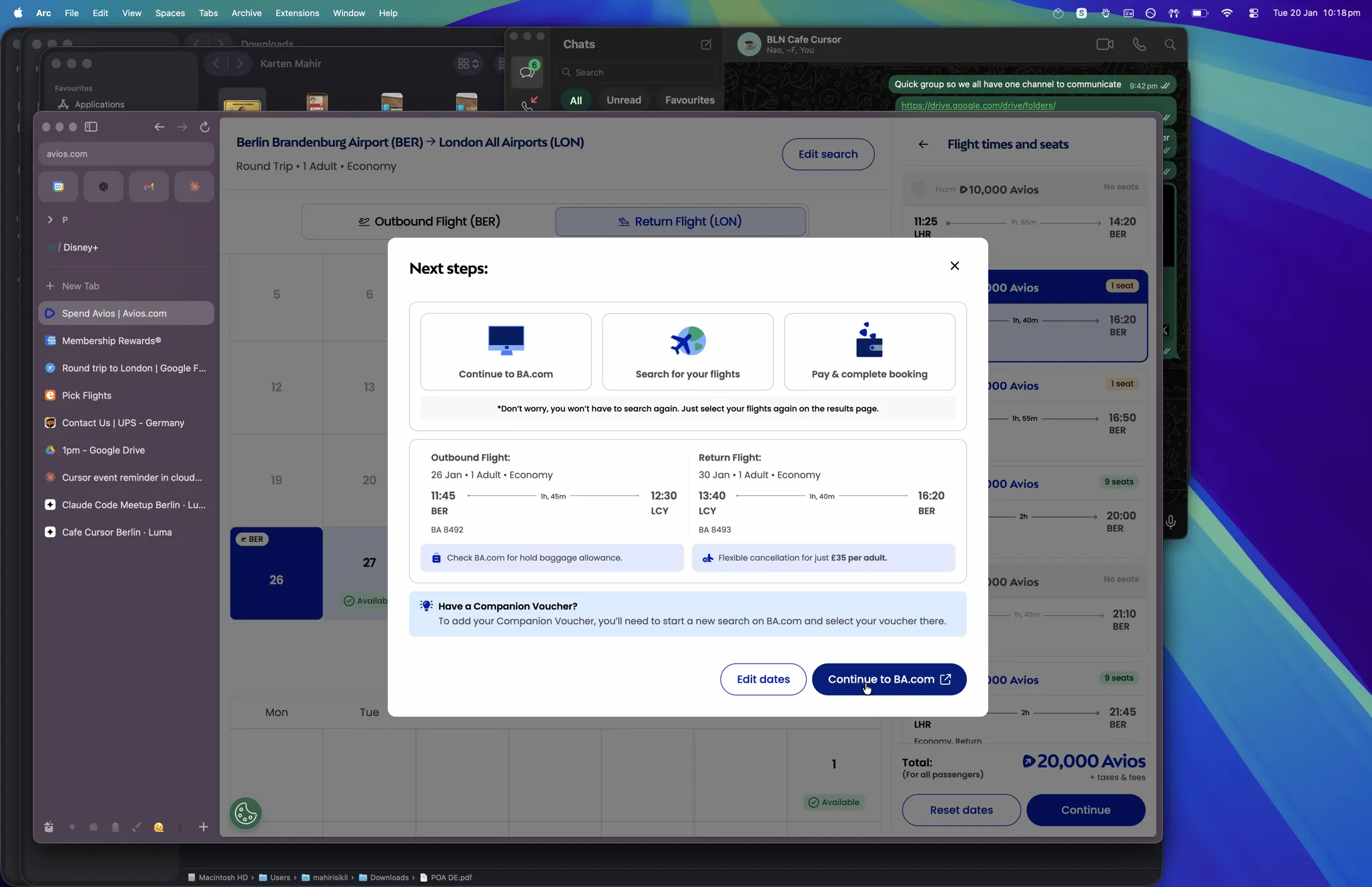This screenshot has height=887, width=1372.
Task: Go back in Arc browser history
Action: pyautogui.click(x=159, y=127)
